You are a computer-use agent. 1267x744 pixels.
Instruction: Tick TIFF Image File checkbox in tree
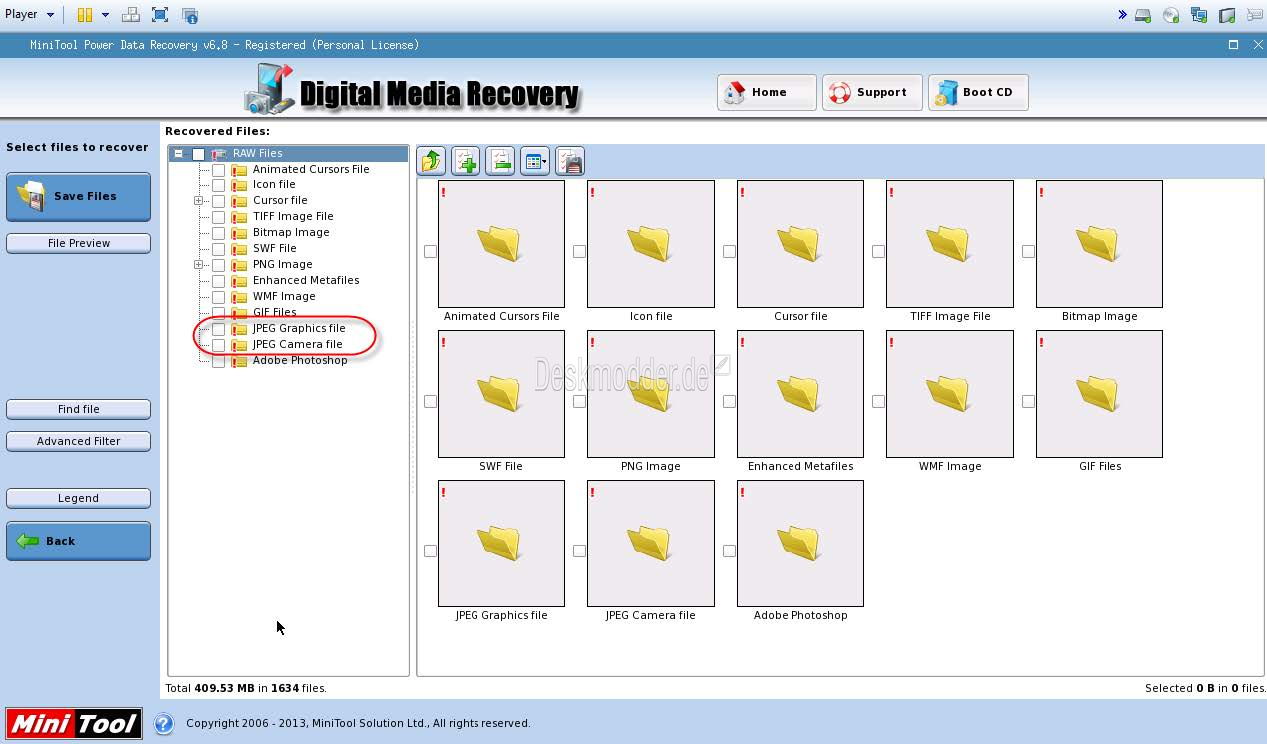click(218, 217)
